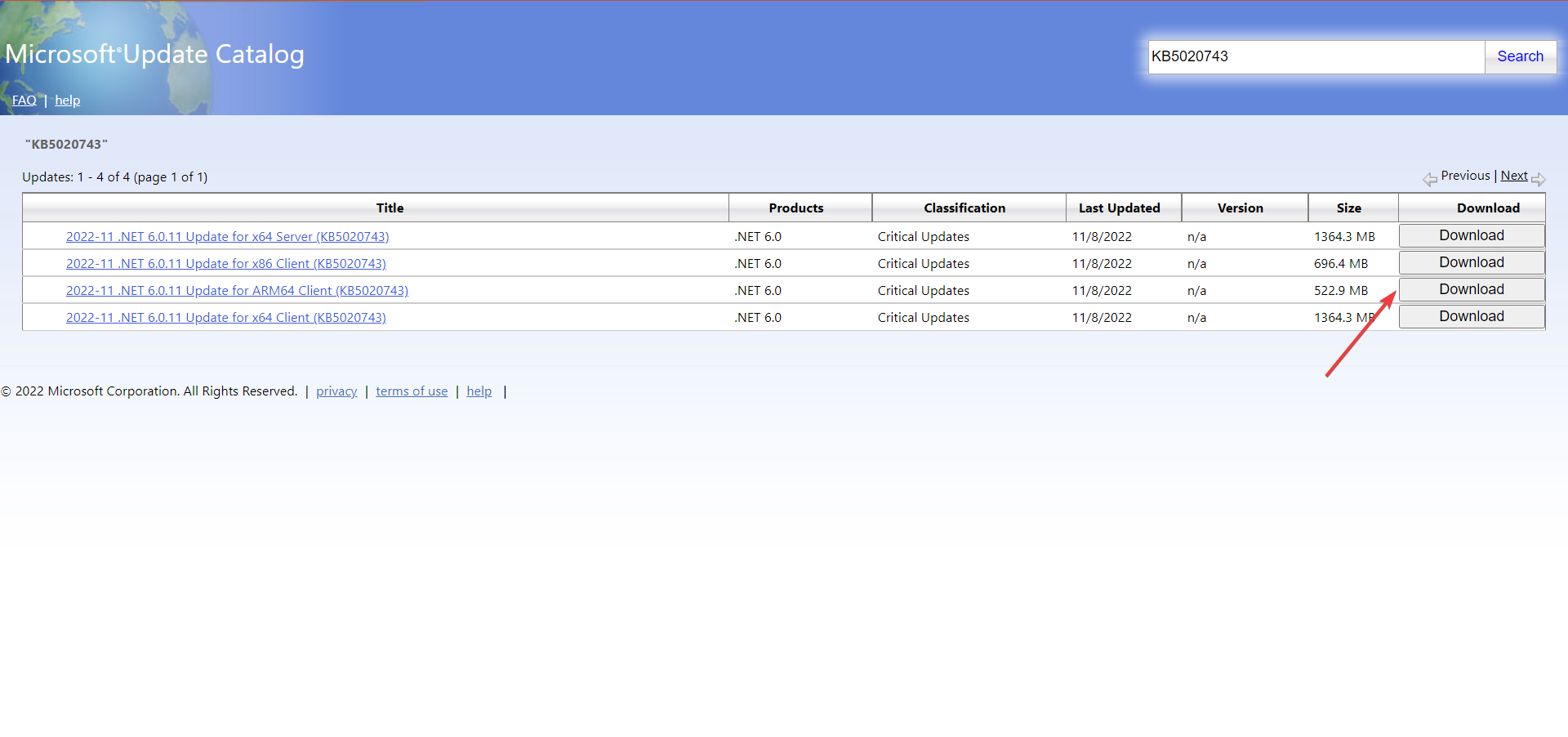Go to Next page link

tap(1513, 176)
